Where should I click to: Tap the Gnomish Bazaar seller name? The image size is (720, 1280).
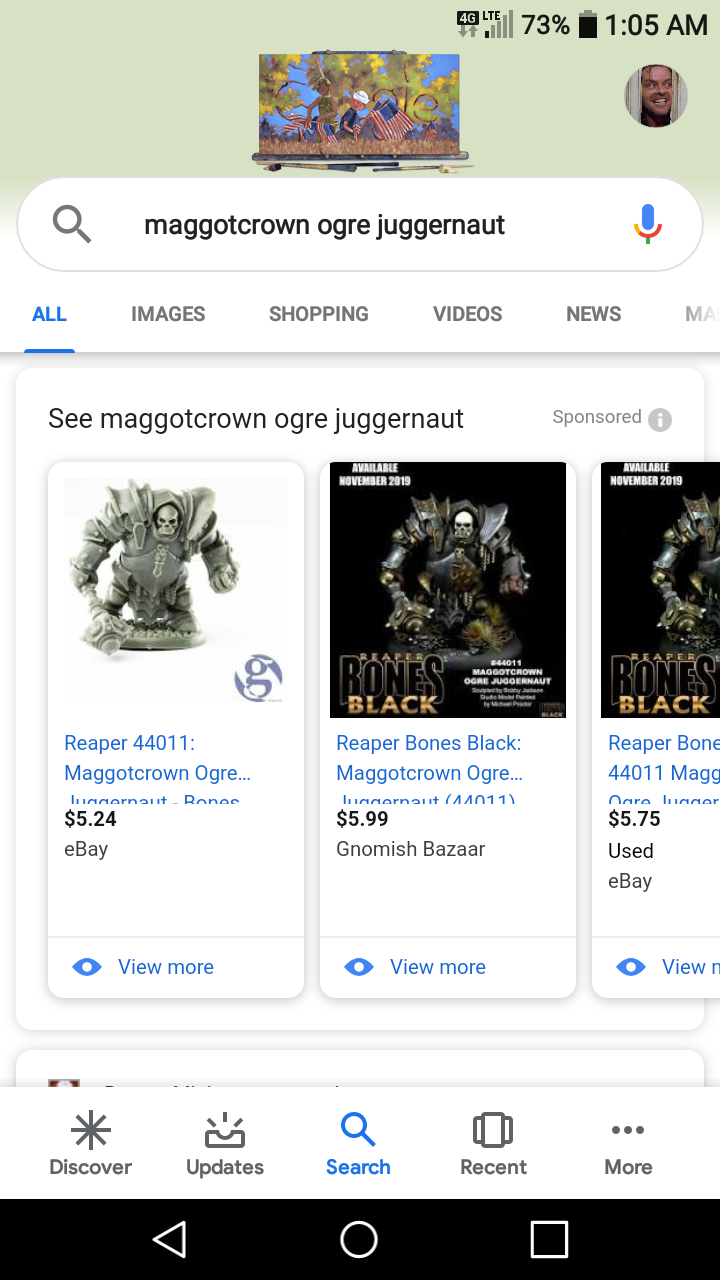(x=411, y=849)
